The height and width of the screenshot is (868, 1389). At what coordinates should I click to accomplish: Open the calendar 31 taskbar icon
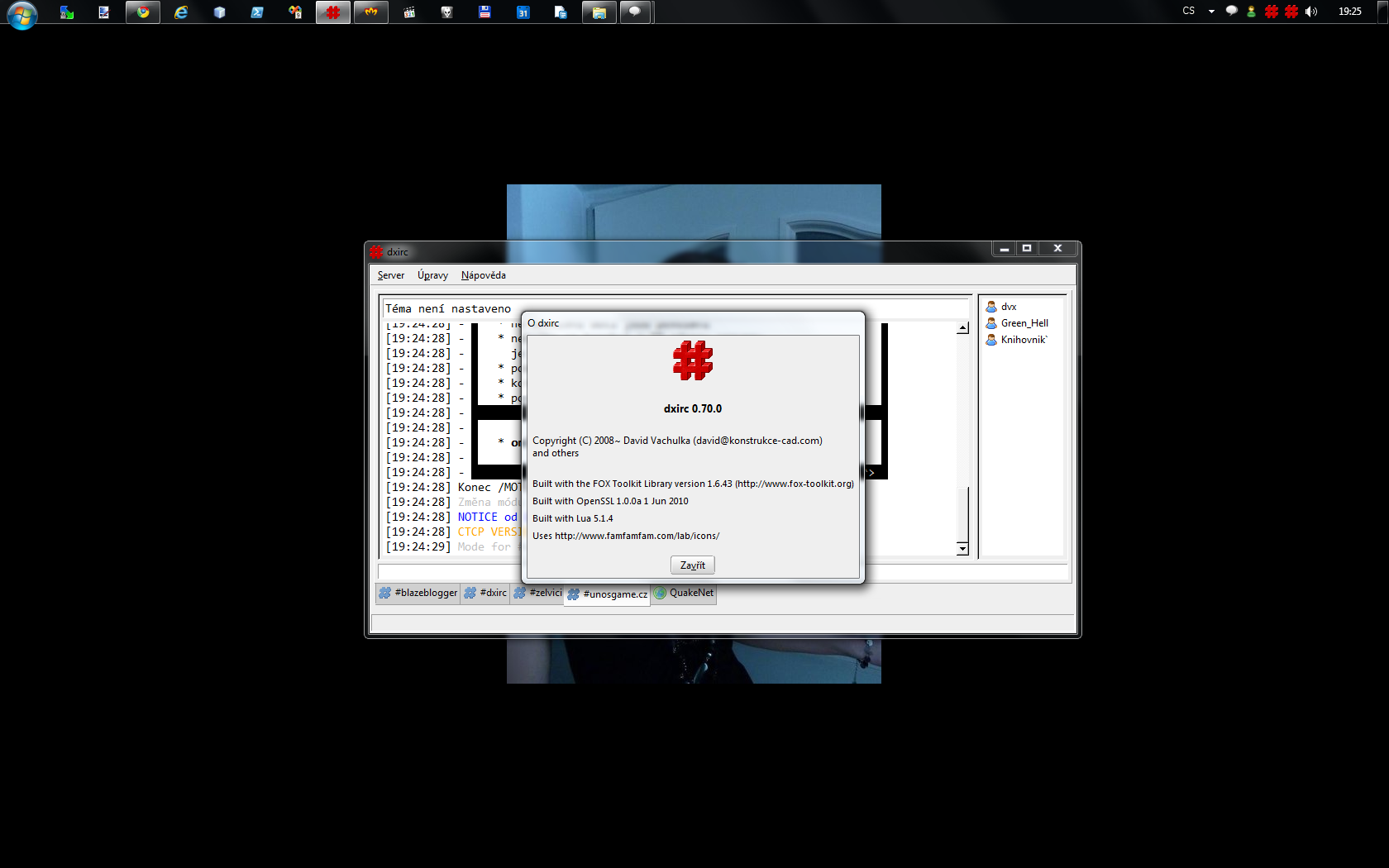(523, 12)
